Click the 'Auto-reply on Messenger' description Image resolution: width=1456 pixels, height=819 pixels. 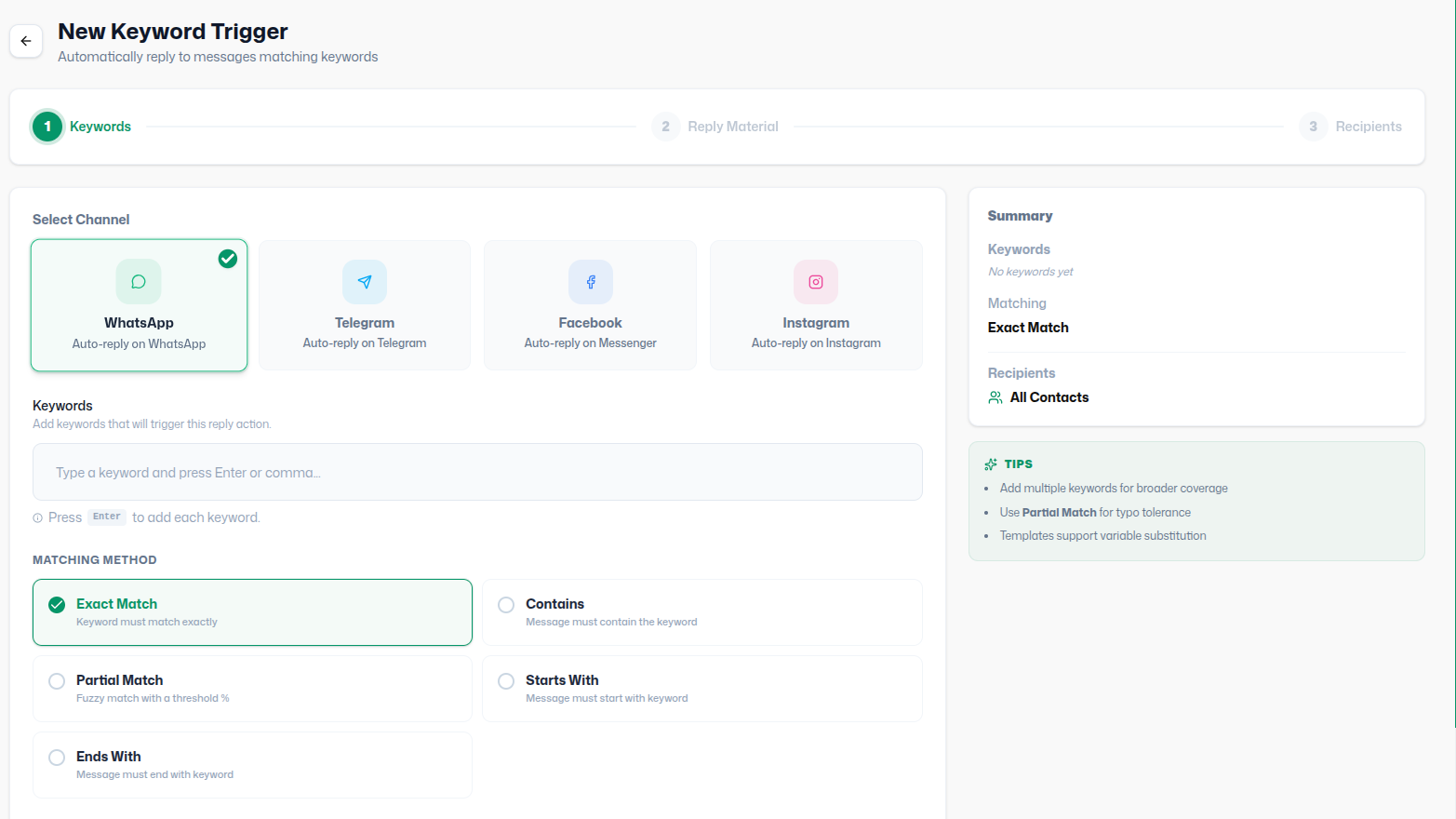591,343
